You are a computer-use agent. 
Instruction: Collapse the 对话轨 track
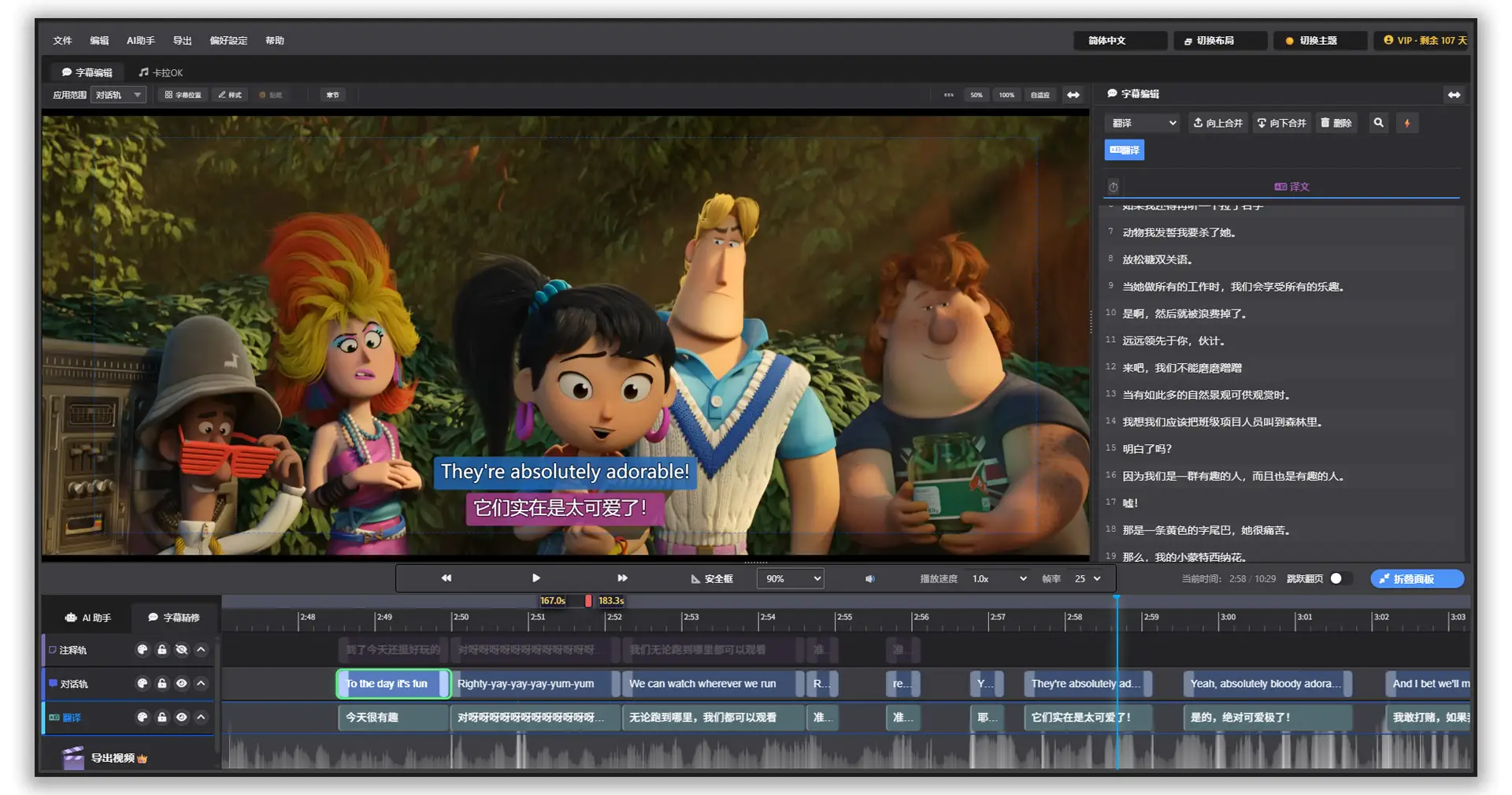(x=201, y=684)
